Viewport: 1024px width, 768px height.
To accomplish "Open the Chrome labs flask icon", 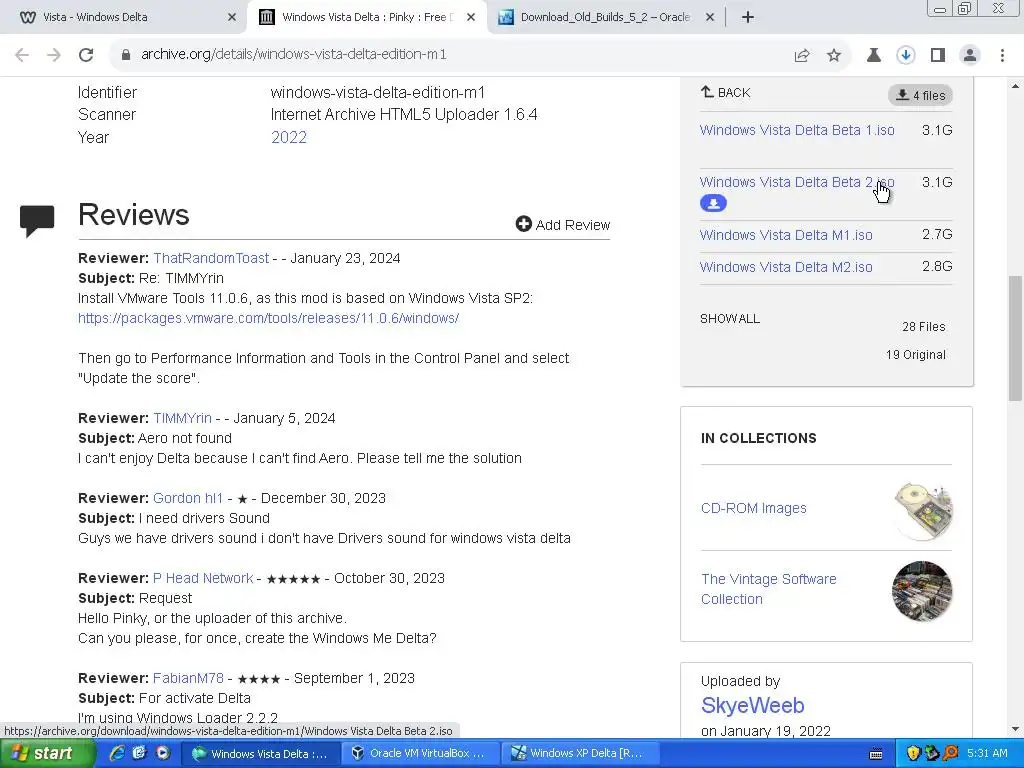I will click(x=873, y=56).
